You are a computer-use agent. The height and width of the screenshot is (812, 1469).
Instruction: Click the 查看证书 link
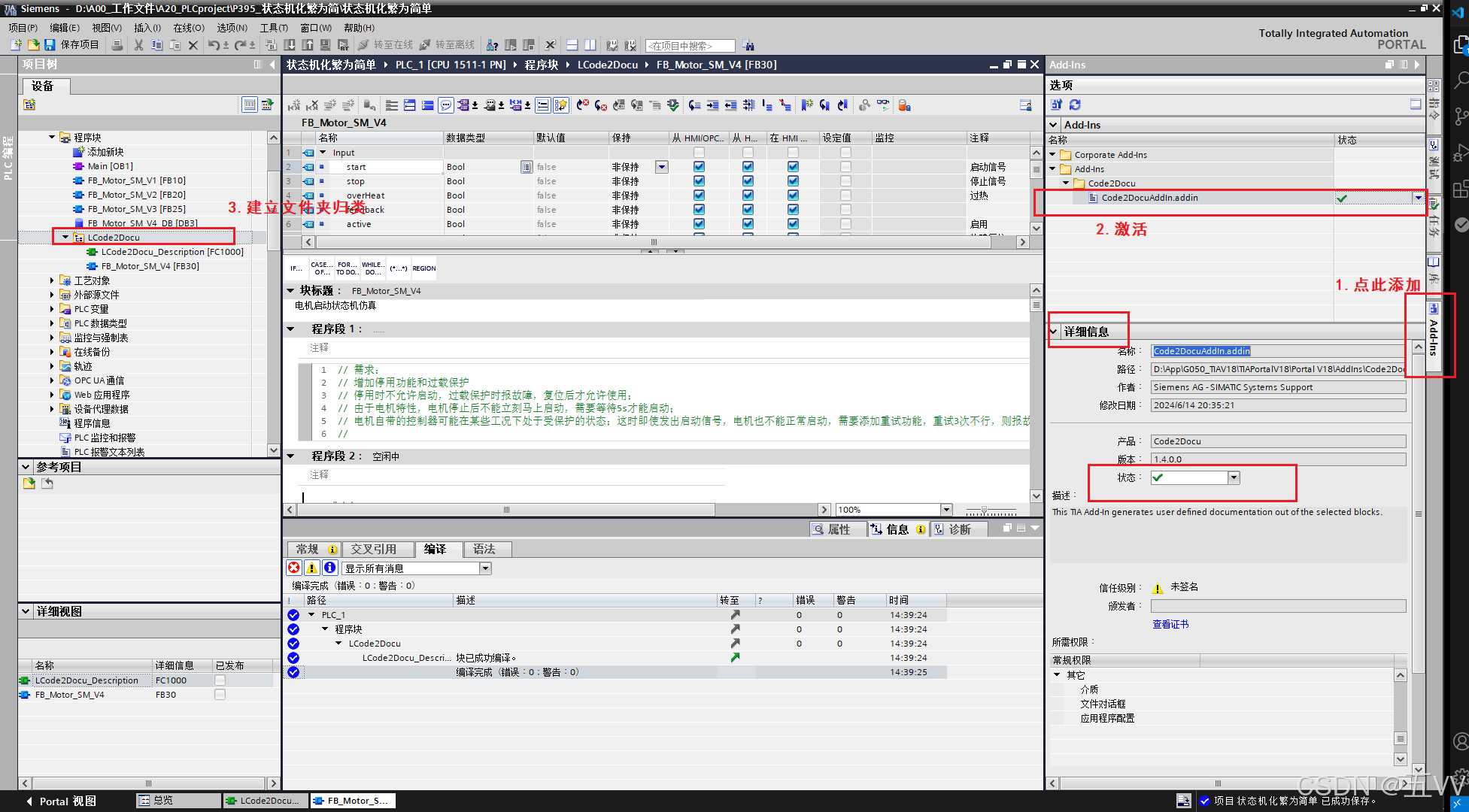[1170, 624]
